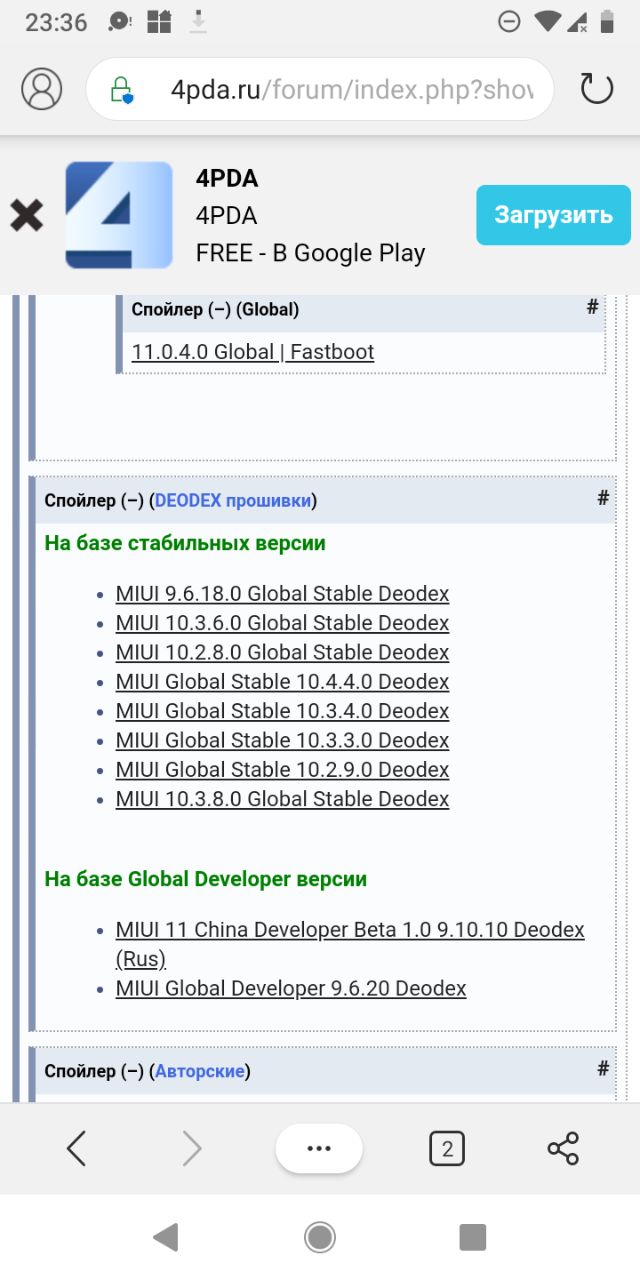Screen dimensions: 640x1280
Task: Go back with browser back arrow
Action: 76,1149
